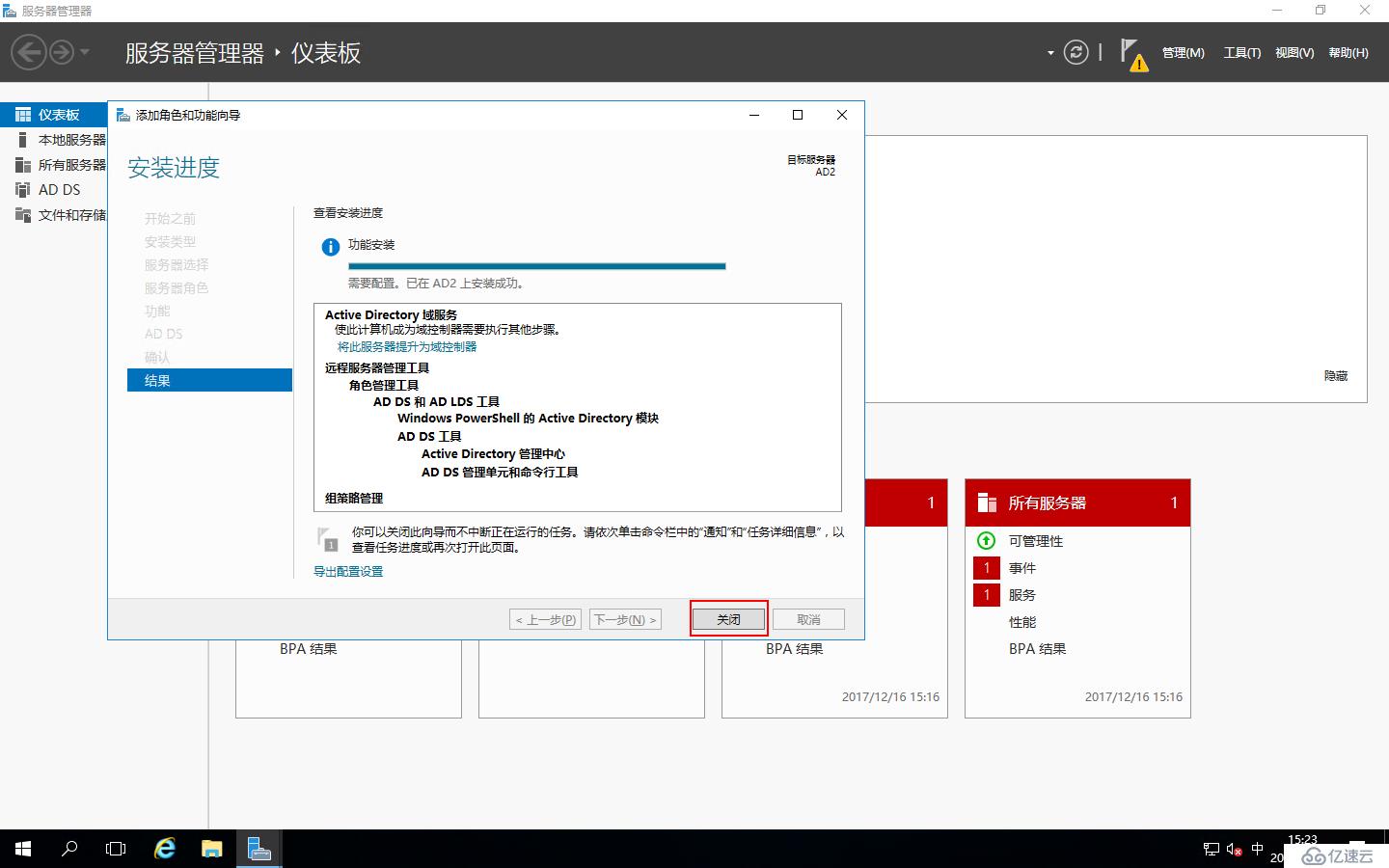Click the blue info icon beside 功能安装

330,247
